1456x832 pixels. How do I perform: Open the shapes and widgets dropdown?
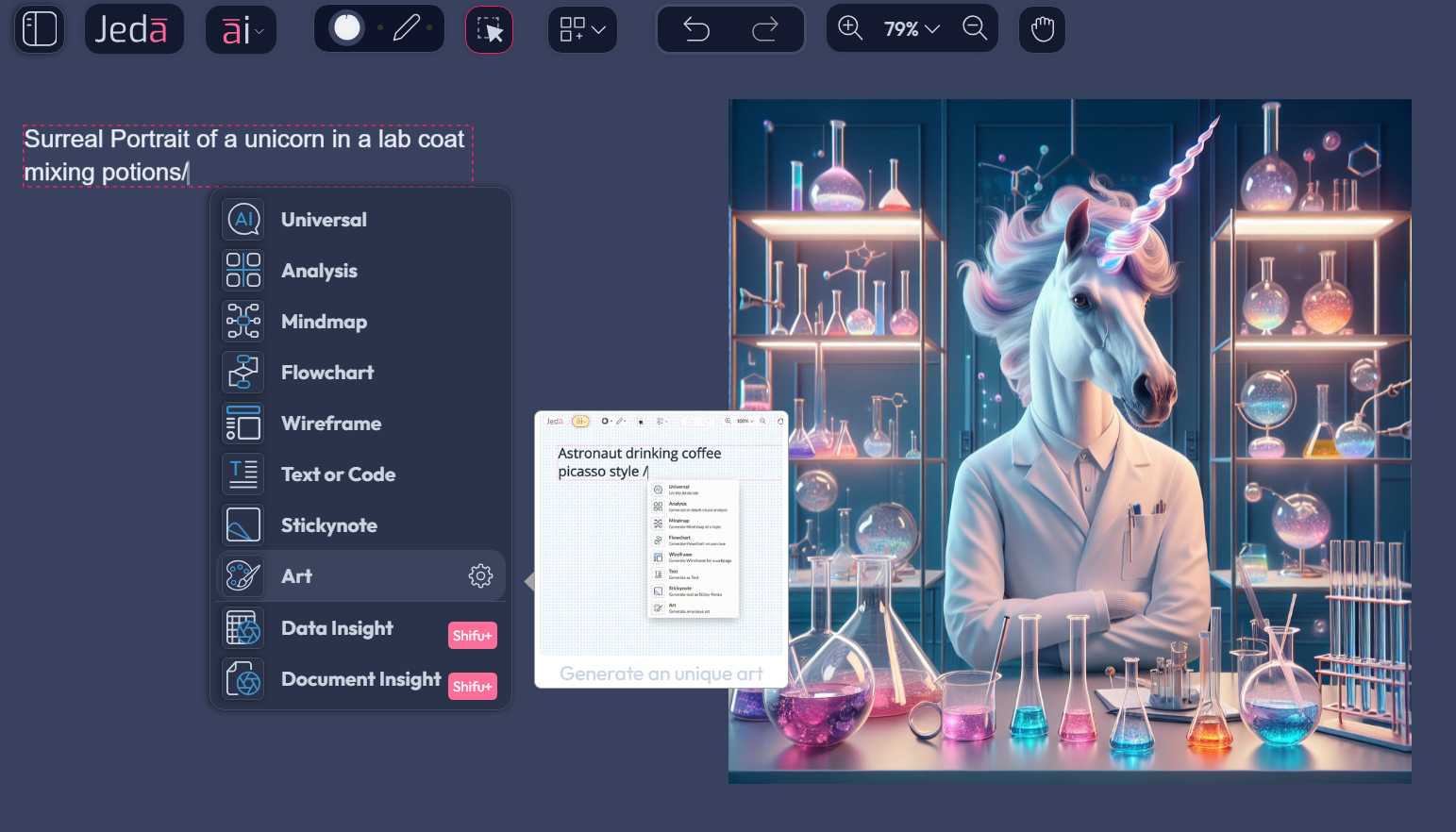pyautogui.click(x=582, y=29)
